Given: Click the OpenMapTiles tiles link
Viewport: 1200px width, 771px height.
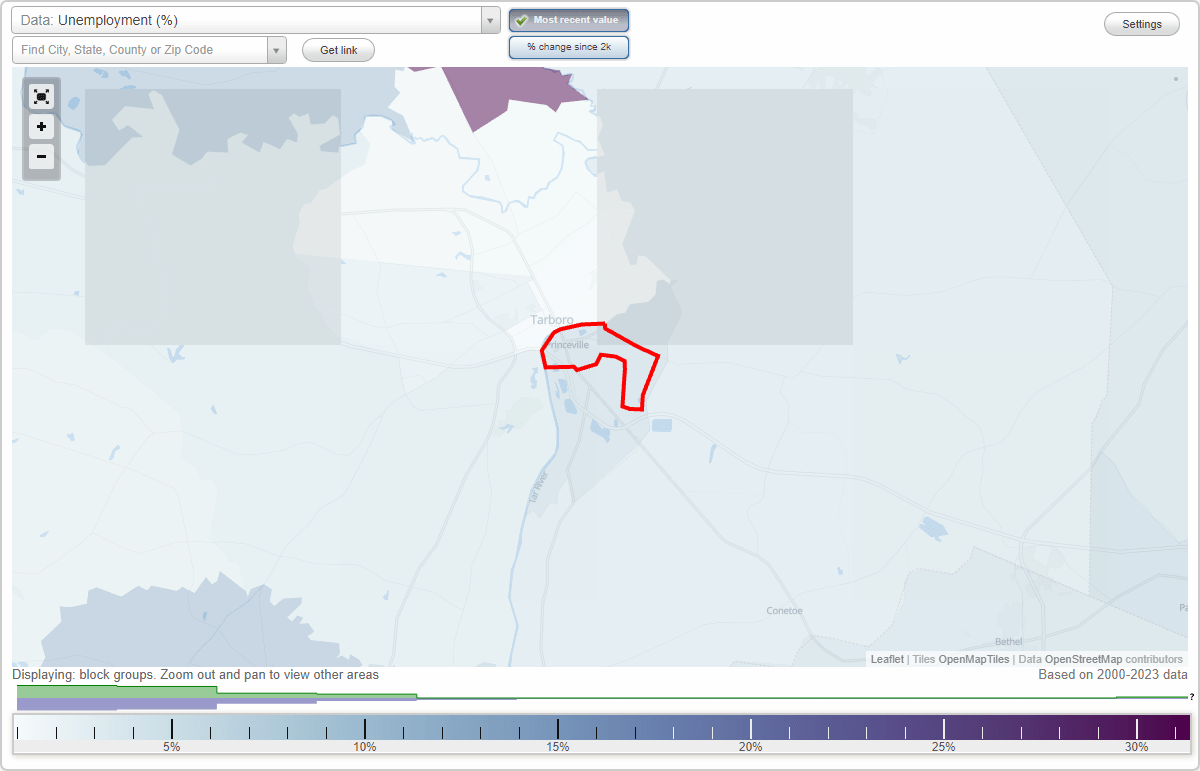Looking at the screenshot, I should click(x=973, y=659).
